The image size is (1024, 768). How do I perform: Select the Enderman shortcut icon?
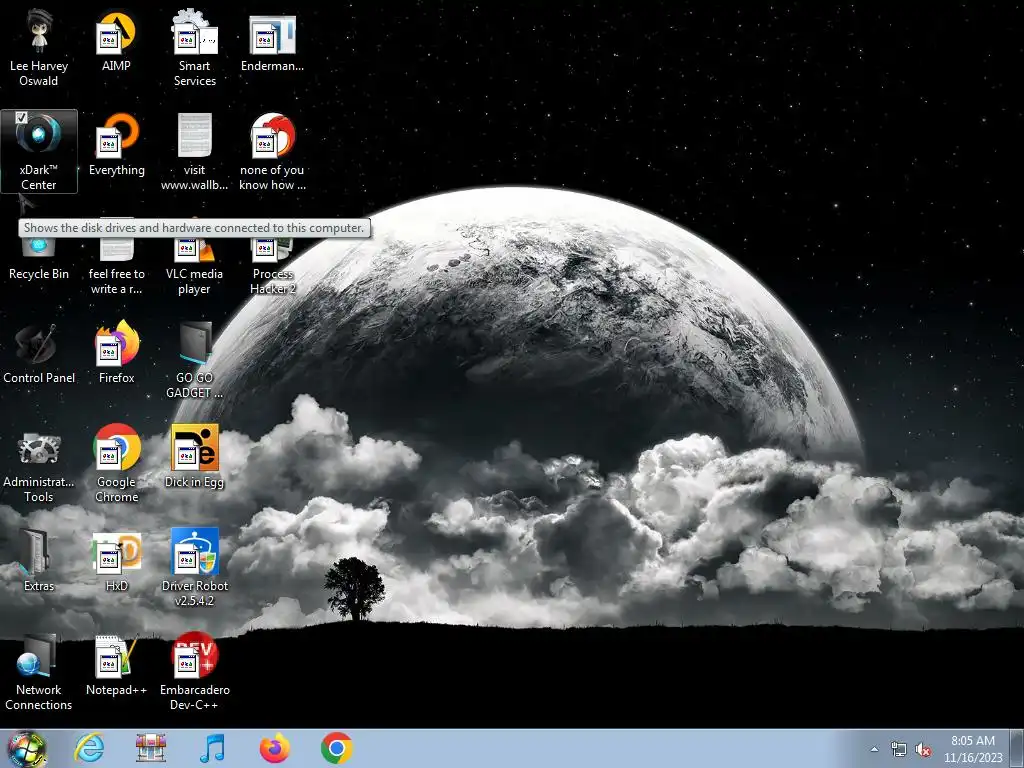(x=272, y=41)
